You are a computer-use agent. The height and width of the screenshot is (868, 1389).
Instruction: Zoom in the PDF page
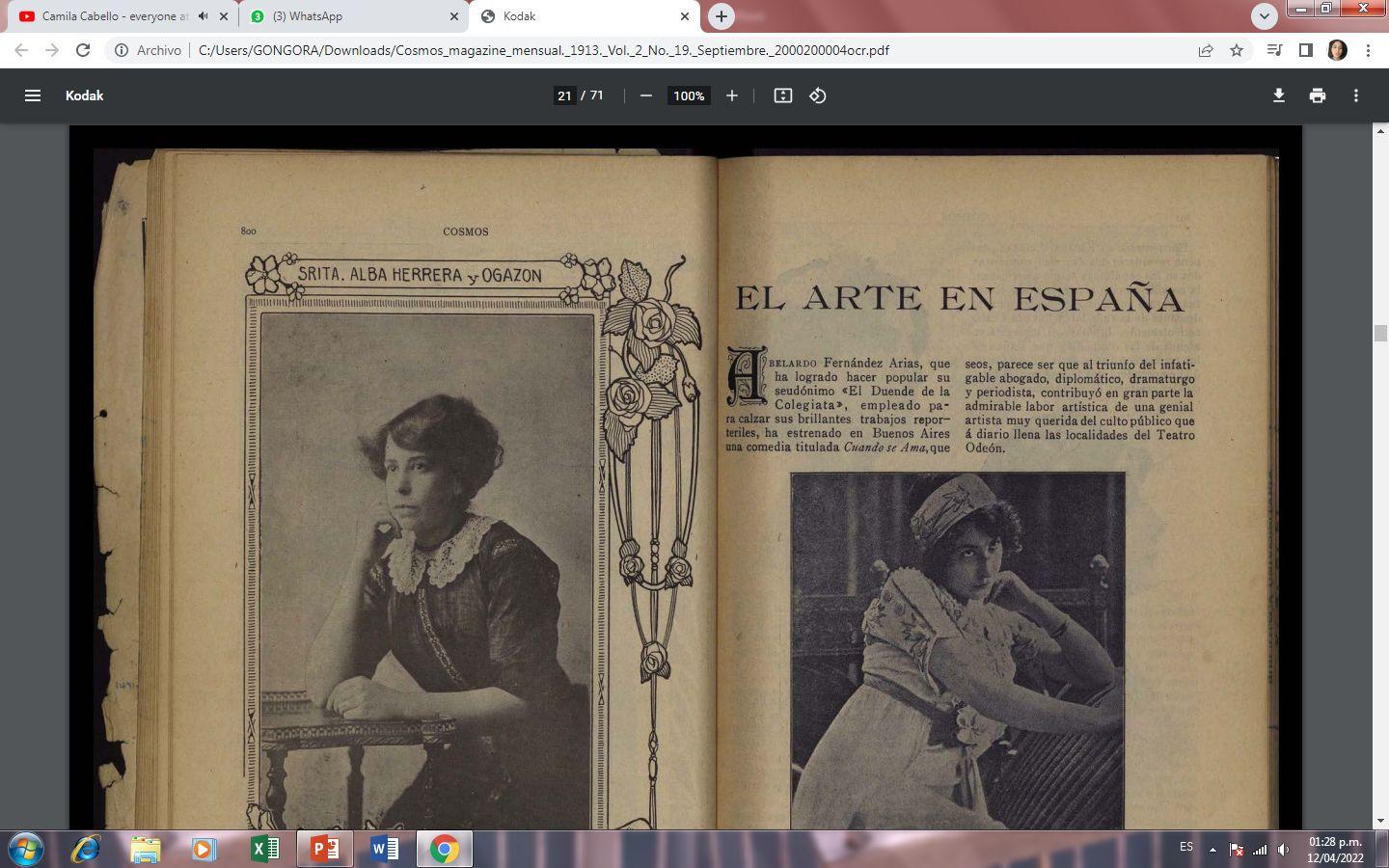(732, 95)
